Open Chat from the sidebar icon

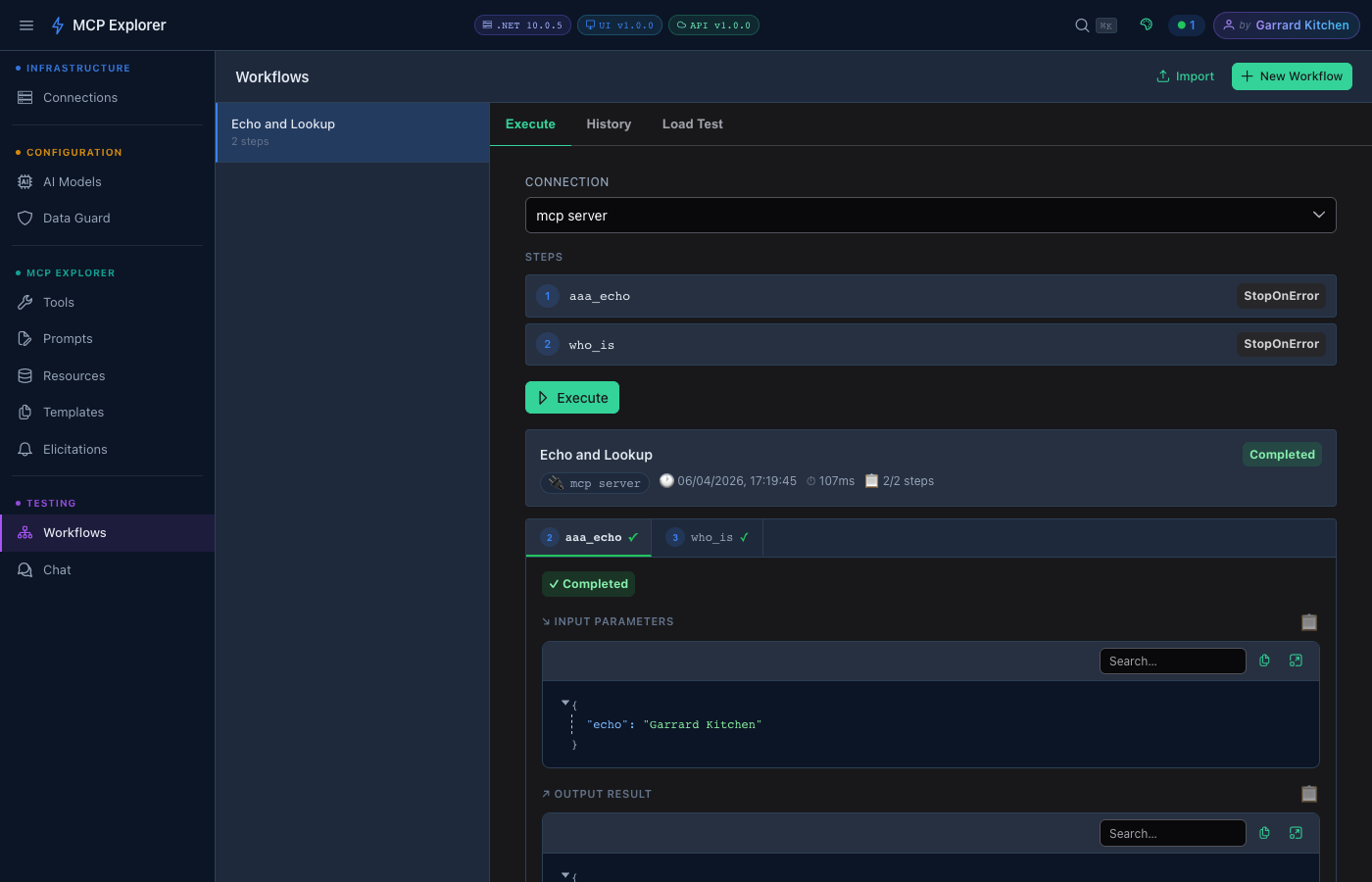(24, 569)
